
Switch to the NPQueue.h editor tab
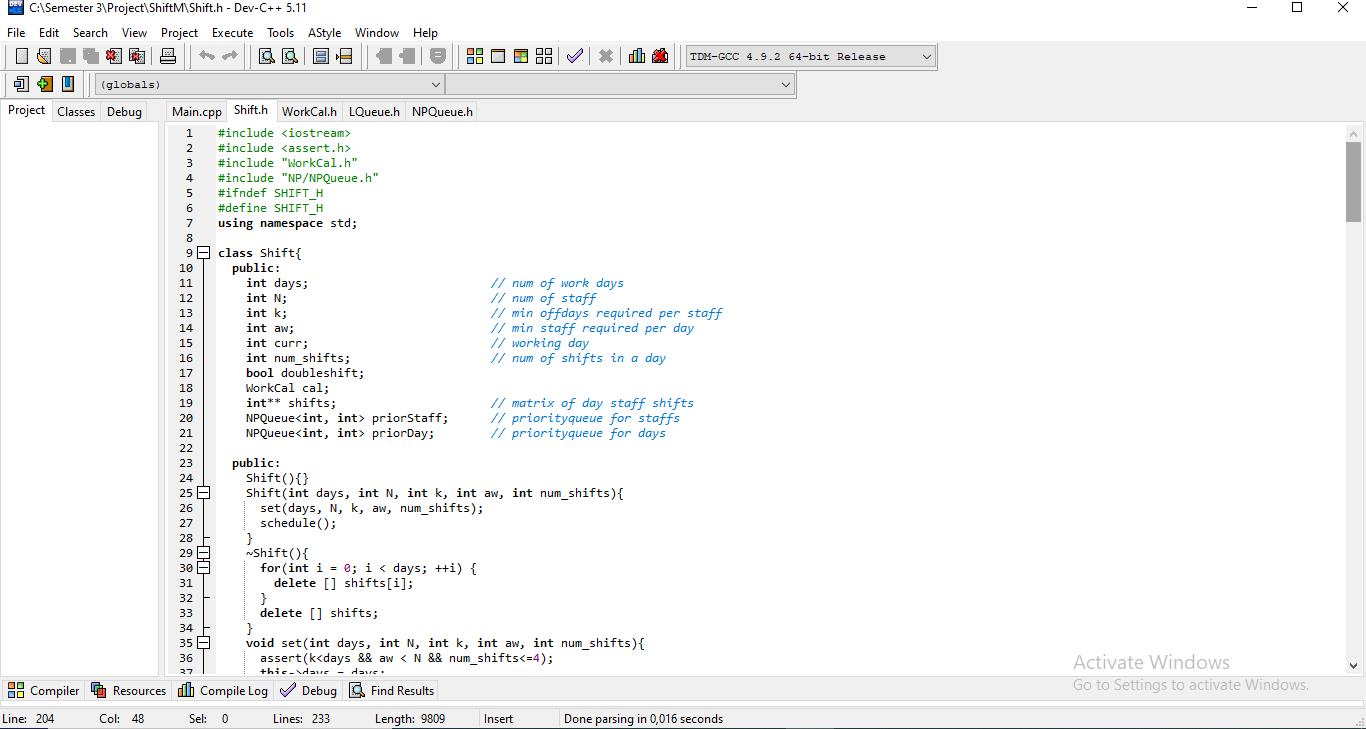[442, 112]
